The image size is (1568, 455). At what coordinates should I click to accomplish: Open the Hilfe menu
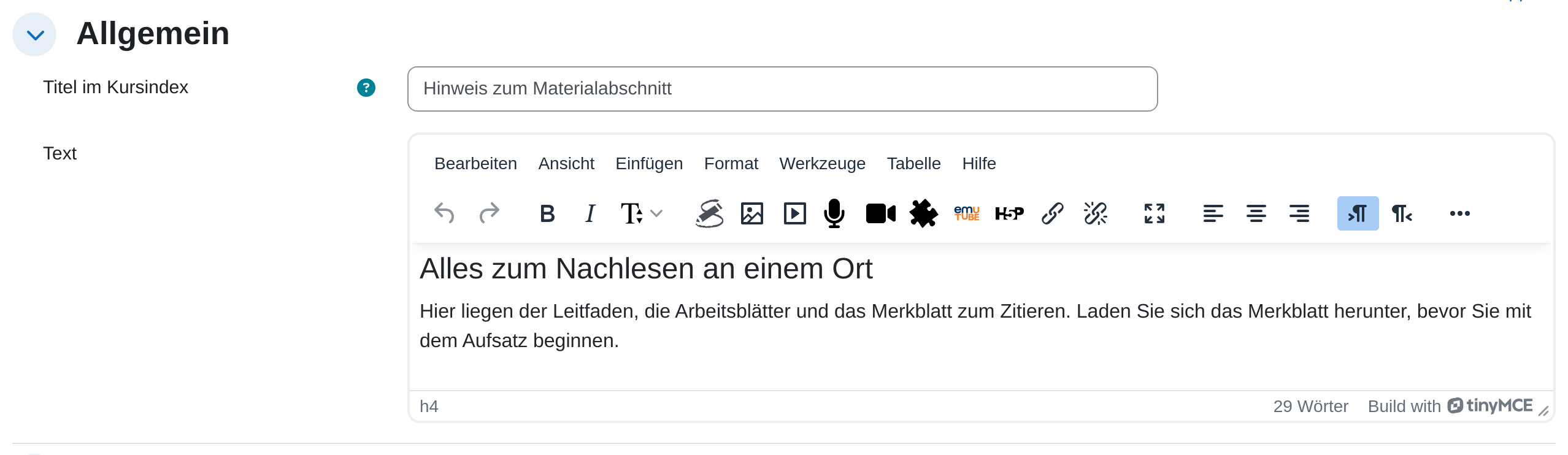click(979, 164)
